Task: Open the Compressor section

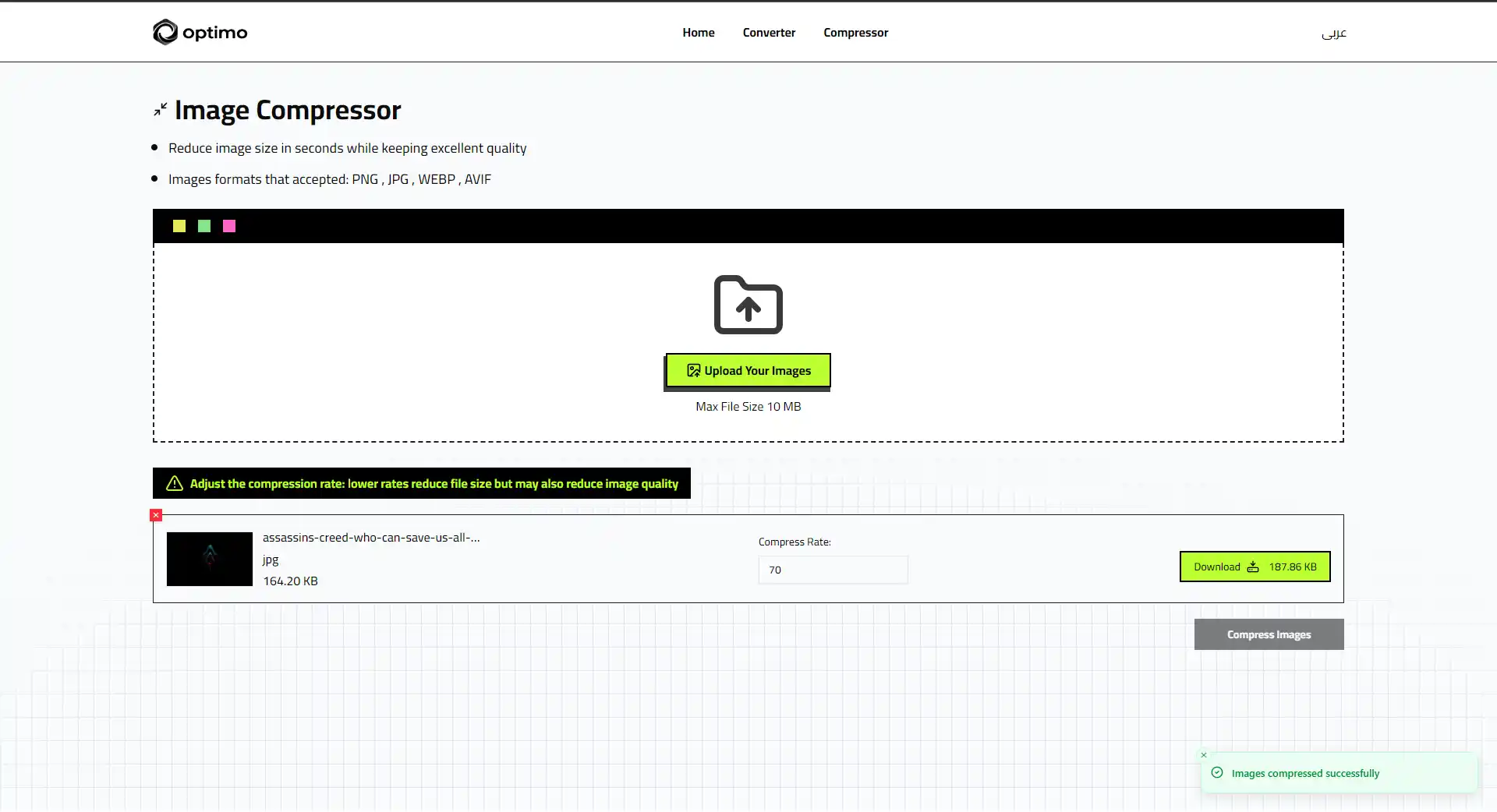Action: 855,32
